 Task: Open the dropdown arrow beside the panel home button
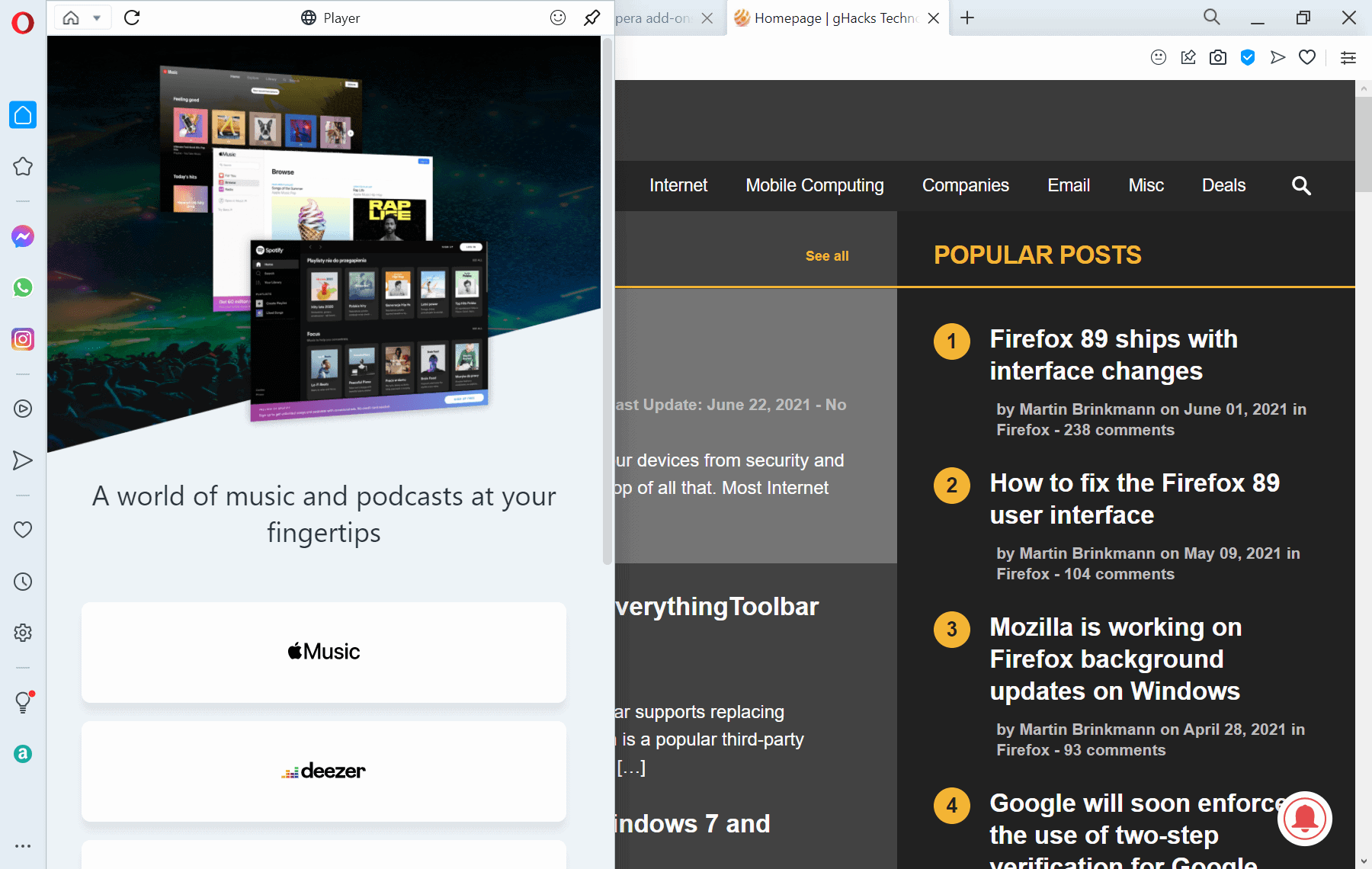pos(97,18)
